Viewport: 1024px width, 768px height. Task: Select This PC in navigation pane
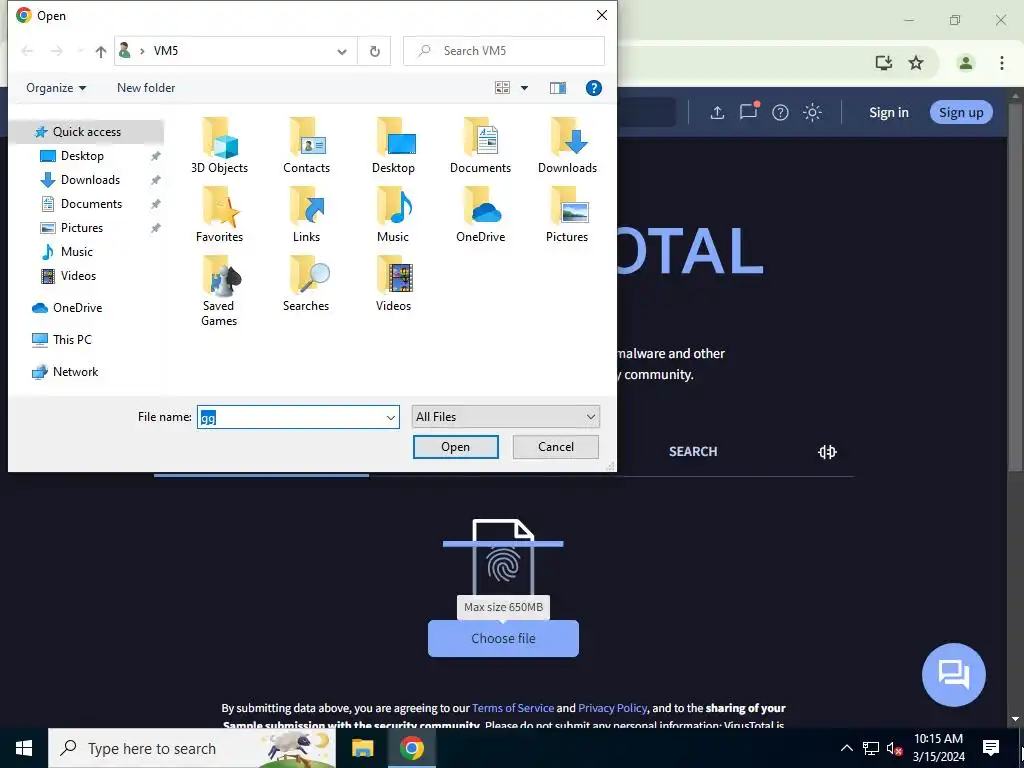(72, 340)
